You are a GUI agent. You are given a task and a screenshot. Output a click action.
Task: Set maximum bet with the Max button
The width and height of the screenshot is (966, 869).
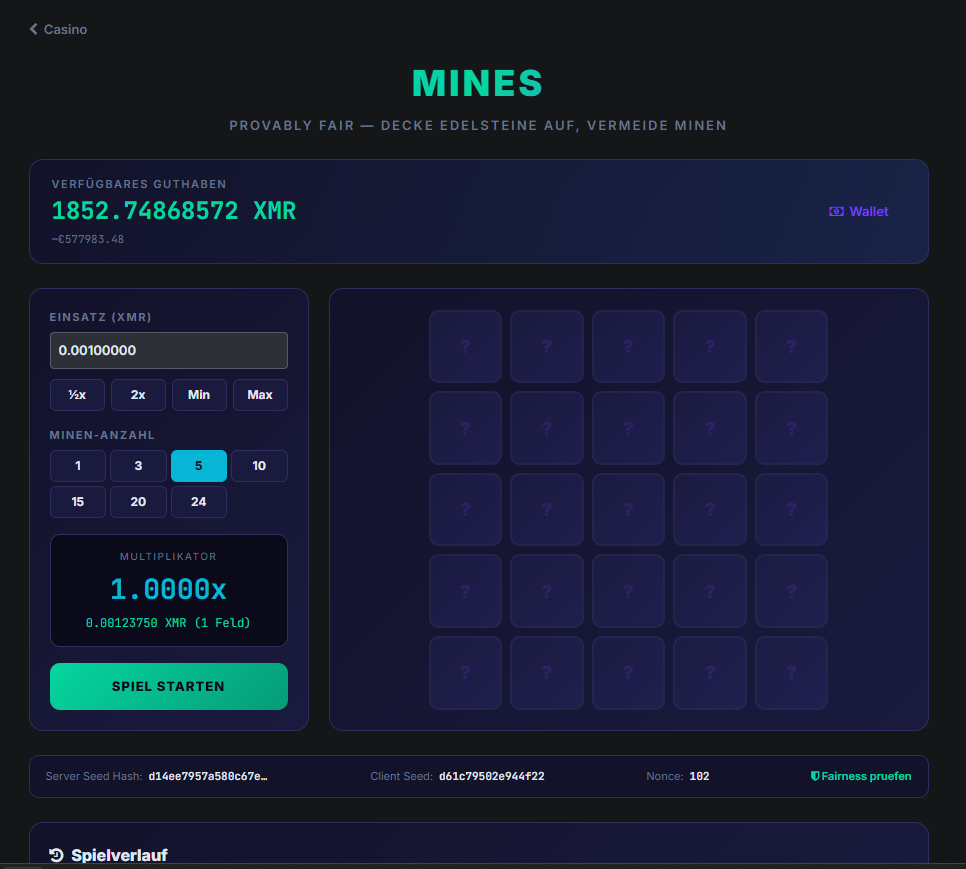(260, 395)
